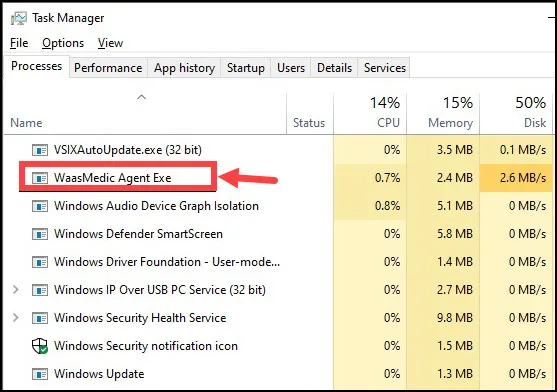Viewport: 557px width, 392px height.
Task: Click the Windows Security notification shield icon
Action: [x=40, y=346]
